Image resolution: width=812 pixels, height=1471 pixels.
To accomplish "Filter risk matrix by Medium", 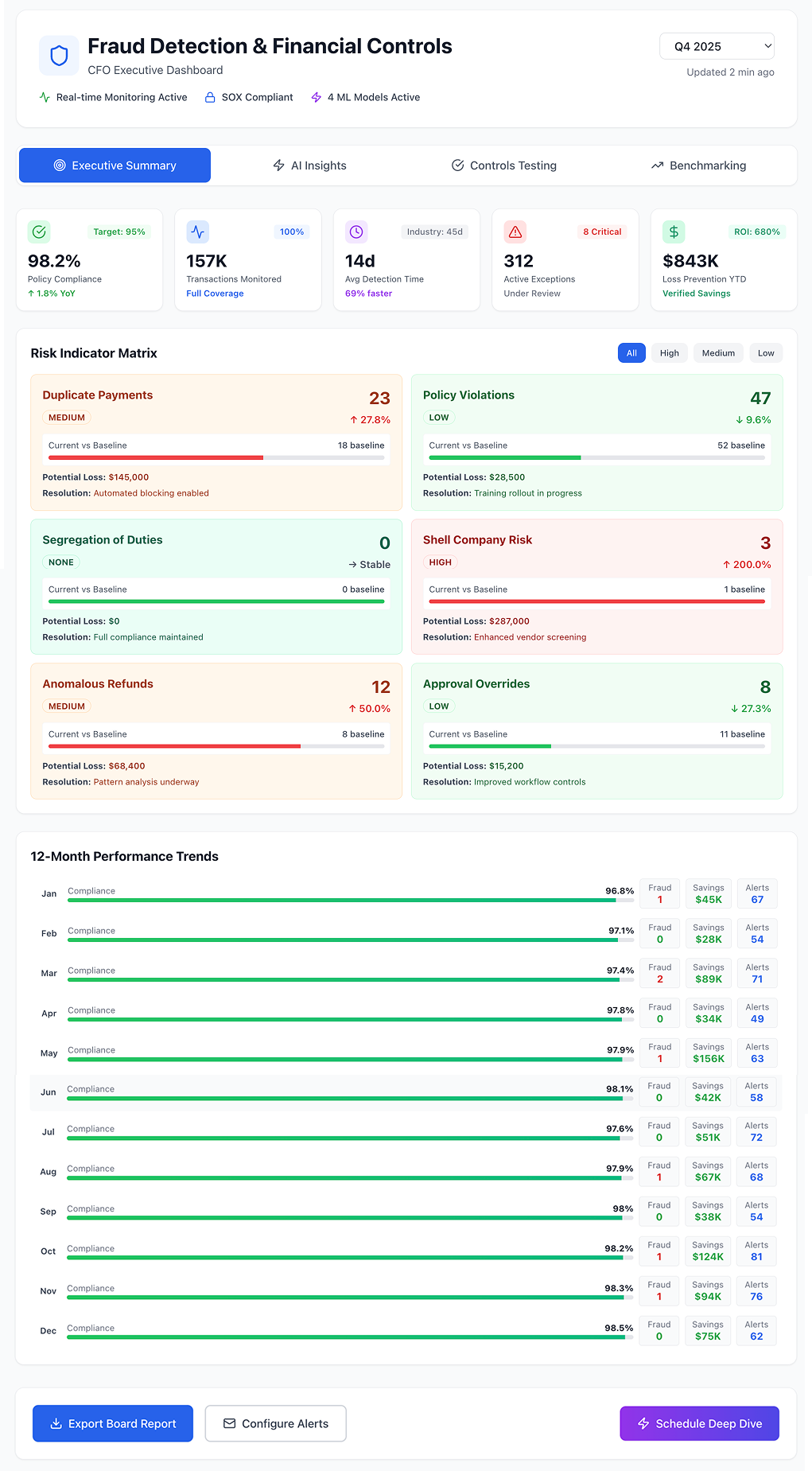I will pos(718,353).
